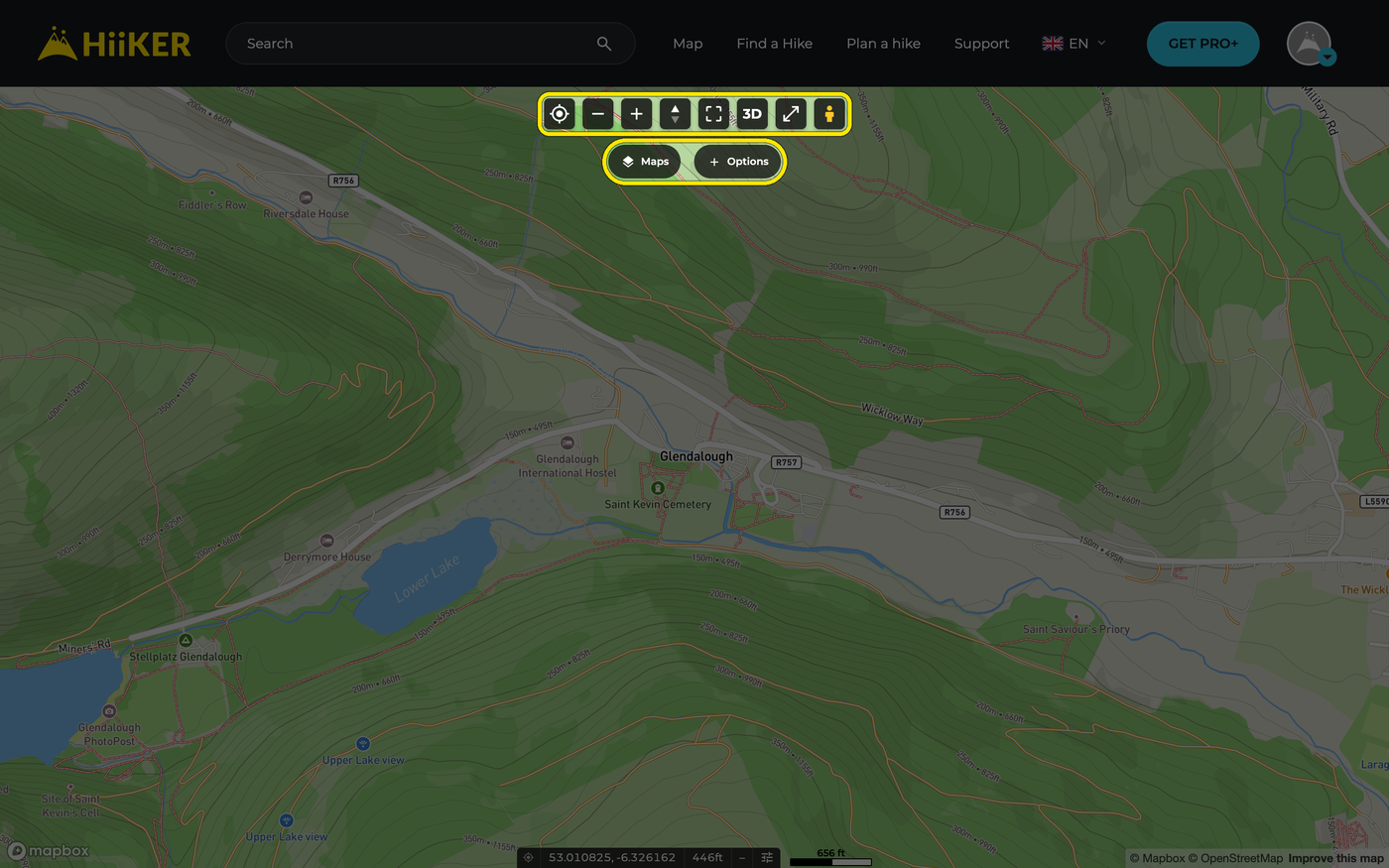Open the Map menu item
This screenshot has height=868, width=1389.
click(688, 44)
